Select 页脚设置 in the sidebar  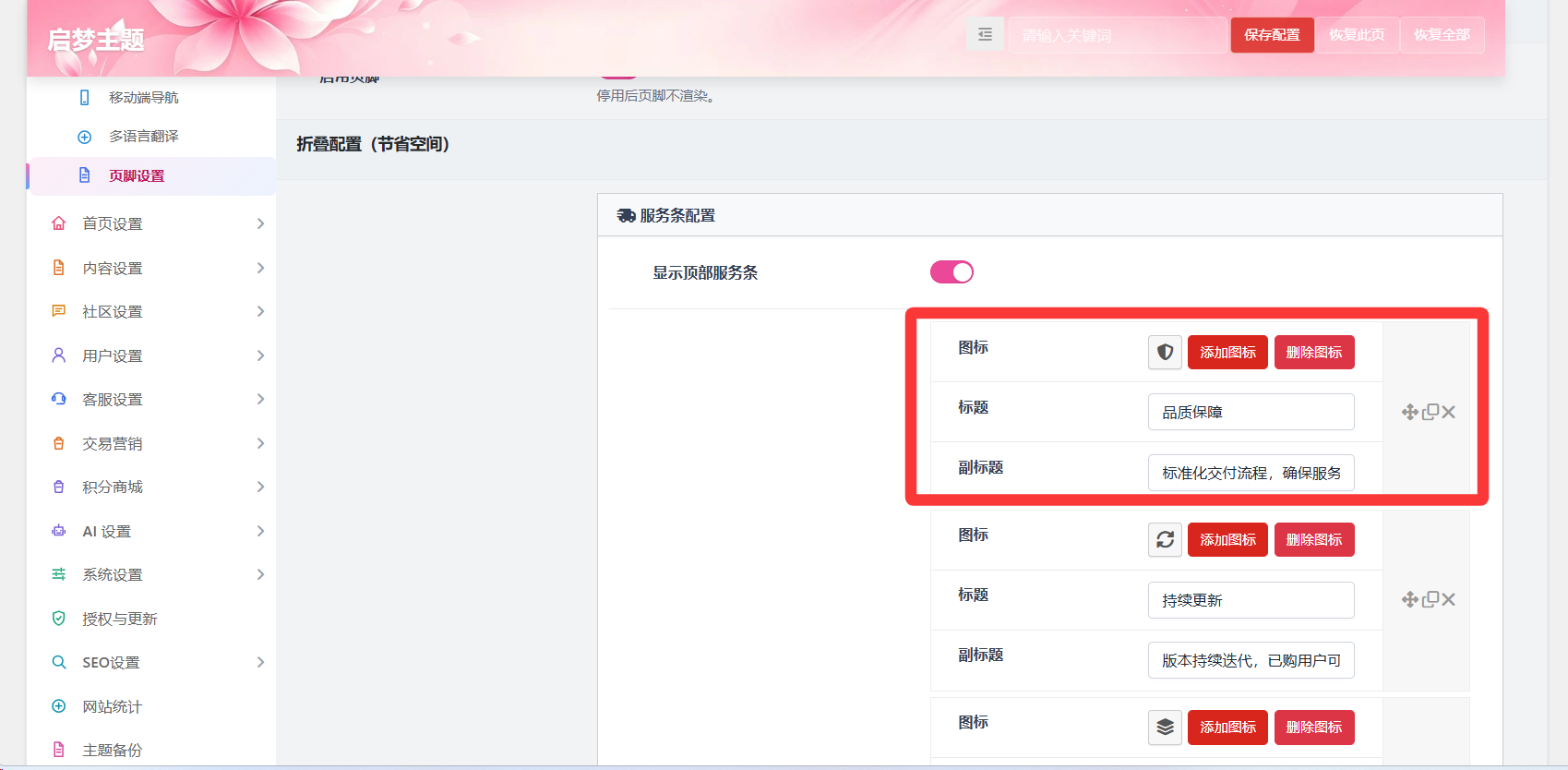(x=151, y=175)
